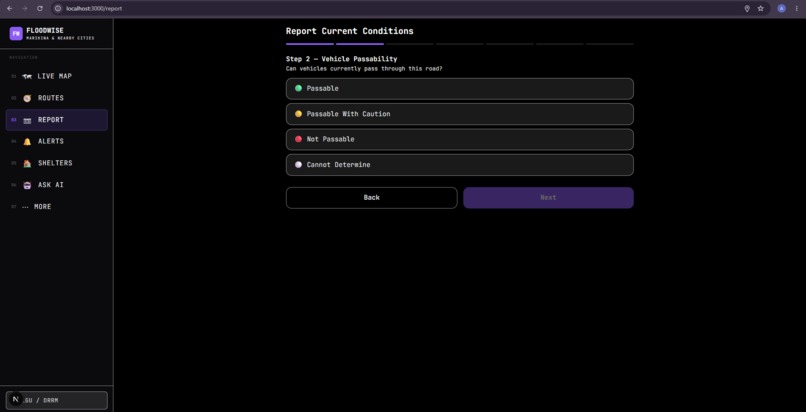Choose Passable With Caution
The height and width of the screenshot is (412, 806).
460,114
